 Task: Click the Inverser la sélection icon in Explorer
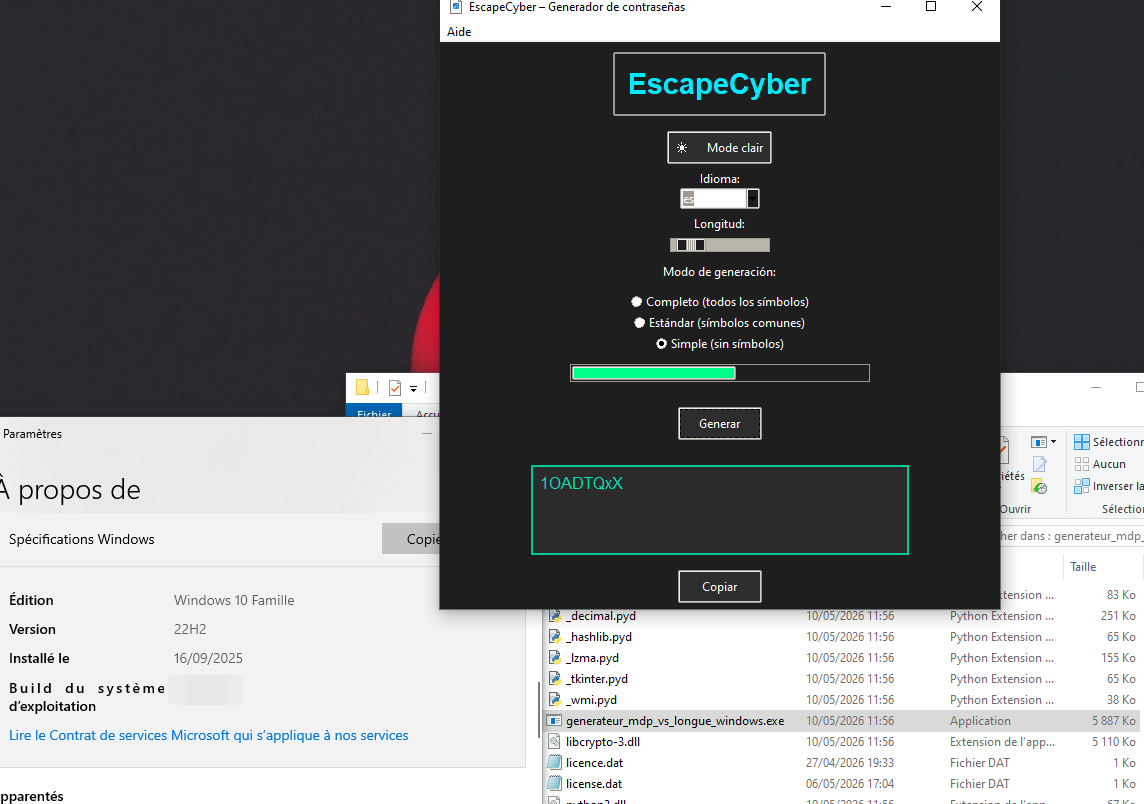pyautogui.click(x=1082, y=486)
